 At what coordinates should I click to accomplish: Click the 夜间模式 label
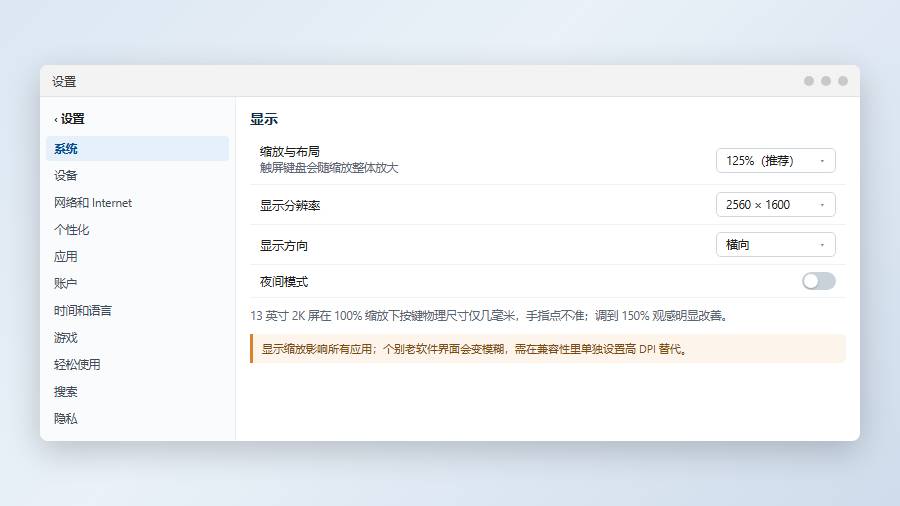[x=284, y=282]
